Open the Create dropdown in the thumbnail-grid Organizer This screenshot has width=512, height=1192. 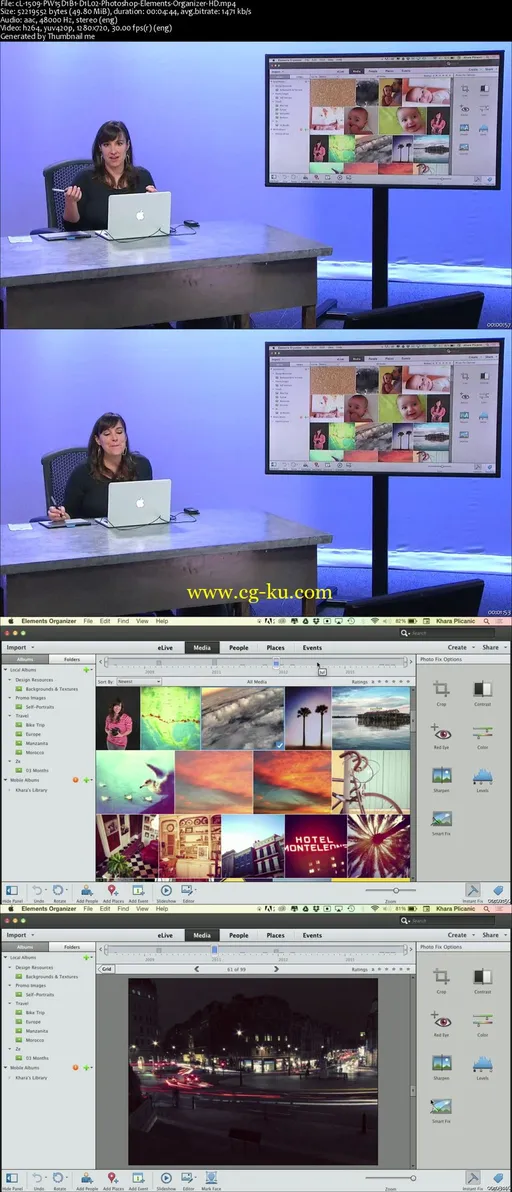coord(460,648)
